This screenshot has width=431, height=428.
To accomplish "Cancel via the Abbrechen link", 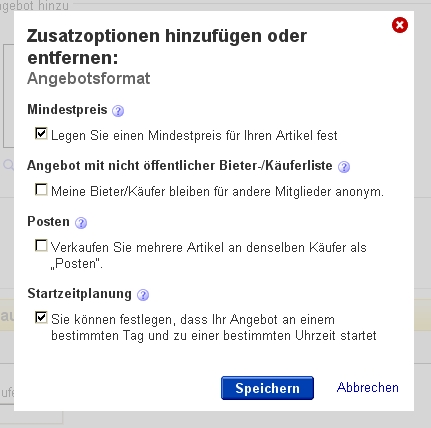I will pyautogui.click(x=368, y=387).
